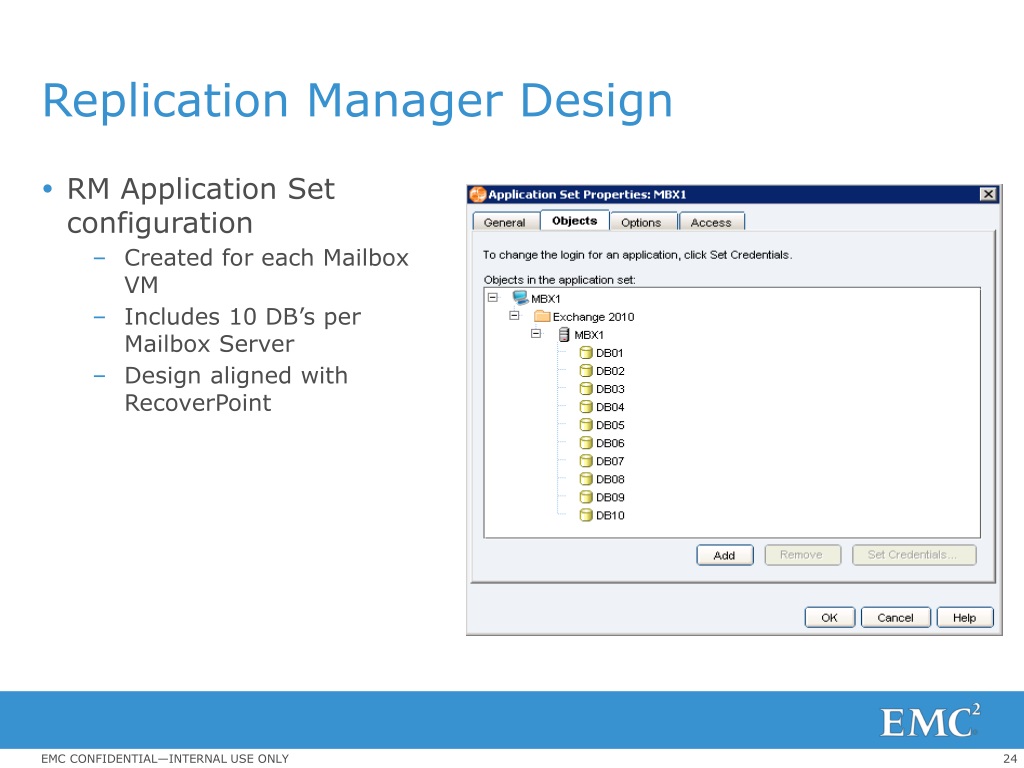Click the DB02 database icon
Image resolution: width=1024 pixels, height=768 pixels.
pos(586,371)
